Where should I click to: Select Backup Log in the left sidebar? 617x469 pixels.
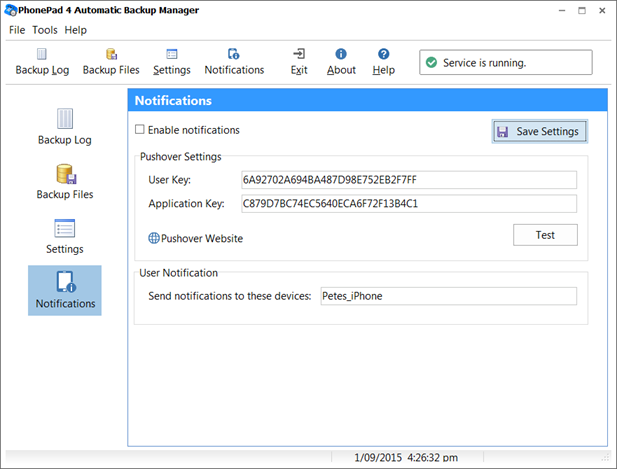click(65, 127)
